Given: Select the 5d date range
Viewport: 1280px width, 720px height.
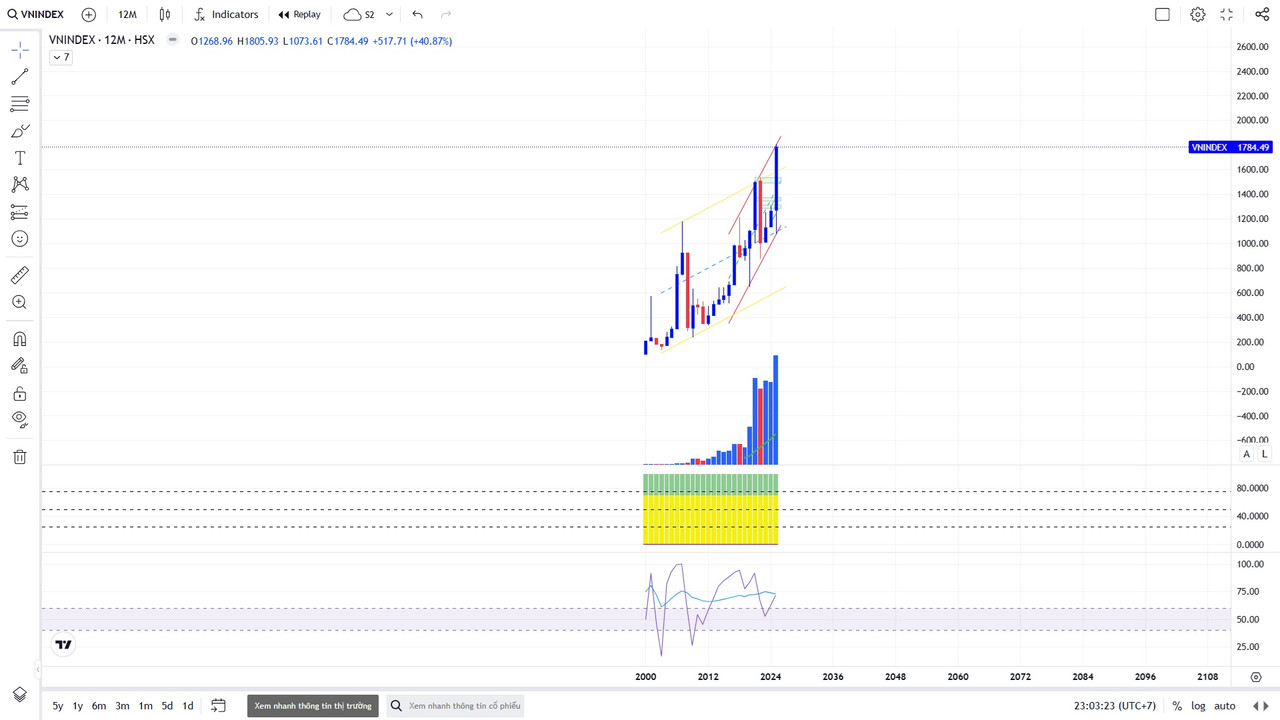Looking at the screenshot, I should [x=167, y=706].
